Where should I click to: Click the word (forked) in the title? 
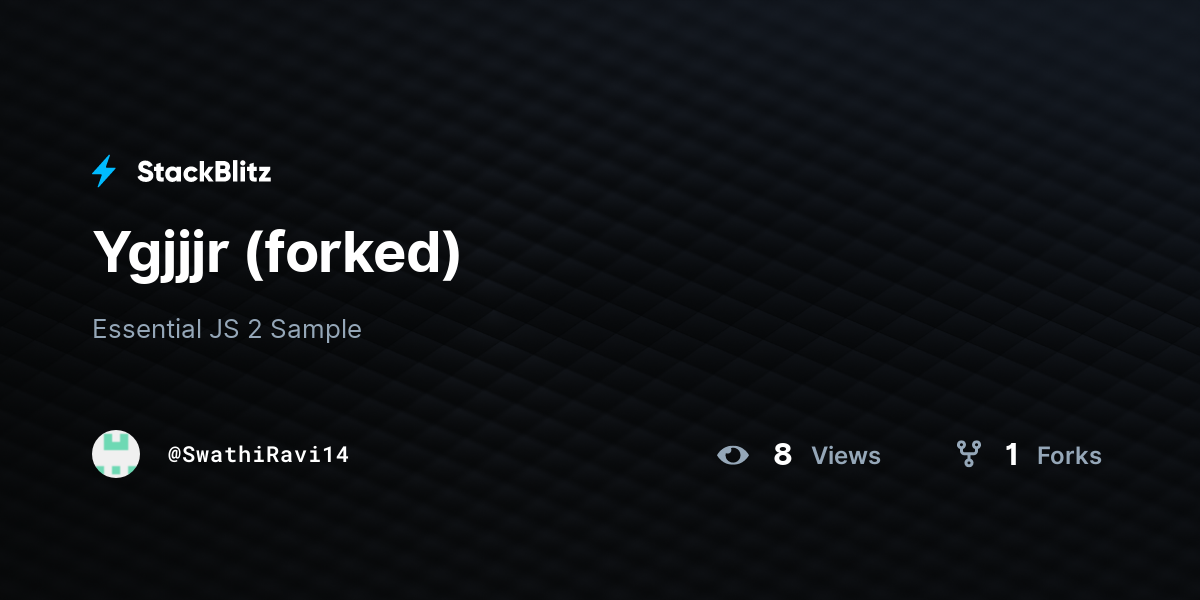pyautogui.click(x=353, y=254)
